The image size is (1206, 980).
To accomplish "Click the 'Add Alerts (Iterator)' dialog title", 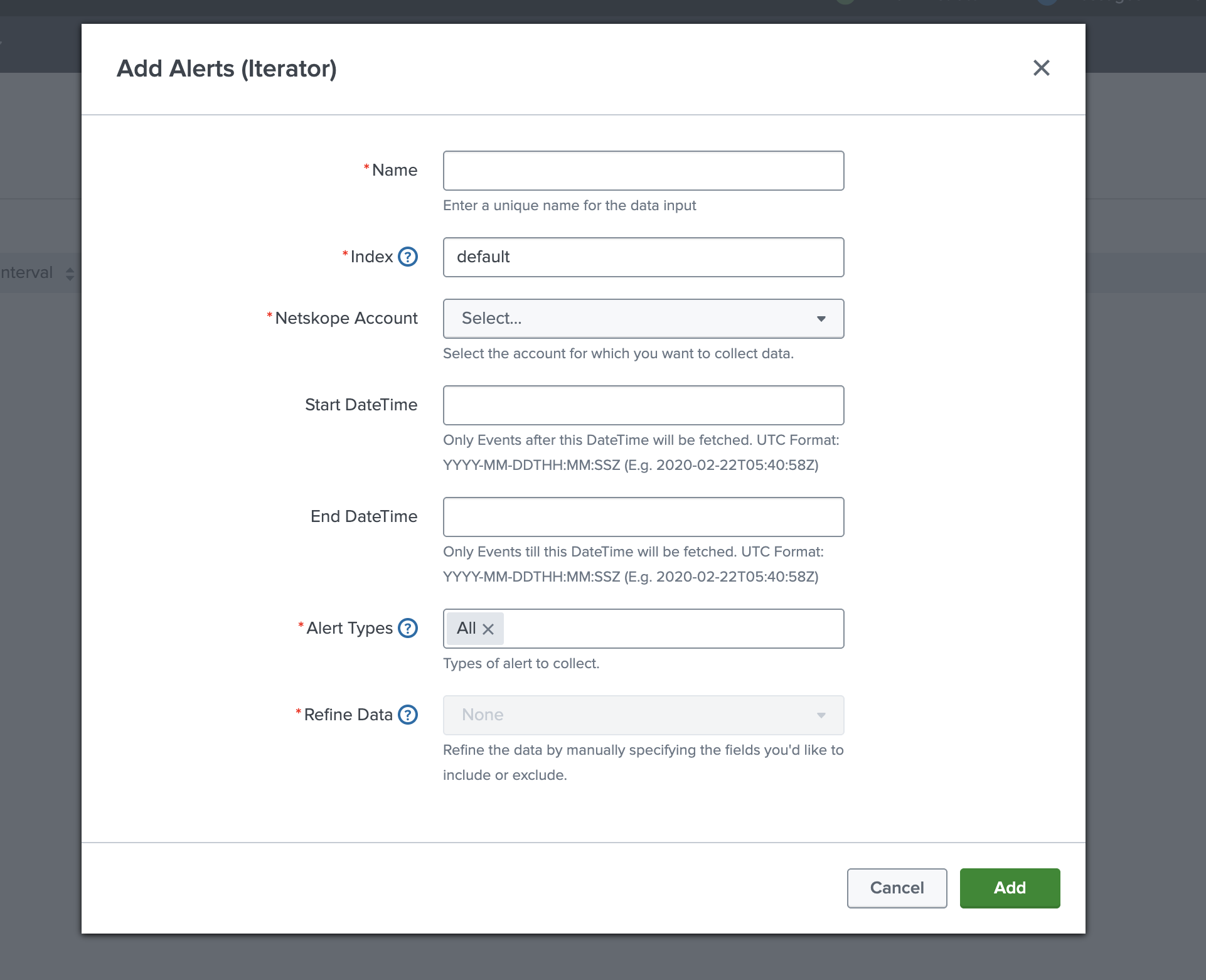I will pyautogui.click(x=227, y=68).
